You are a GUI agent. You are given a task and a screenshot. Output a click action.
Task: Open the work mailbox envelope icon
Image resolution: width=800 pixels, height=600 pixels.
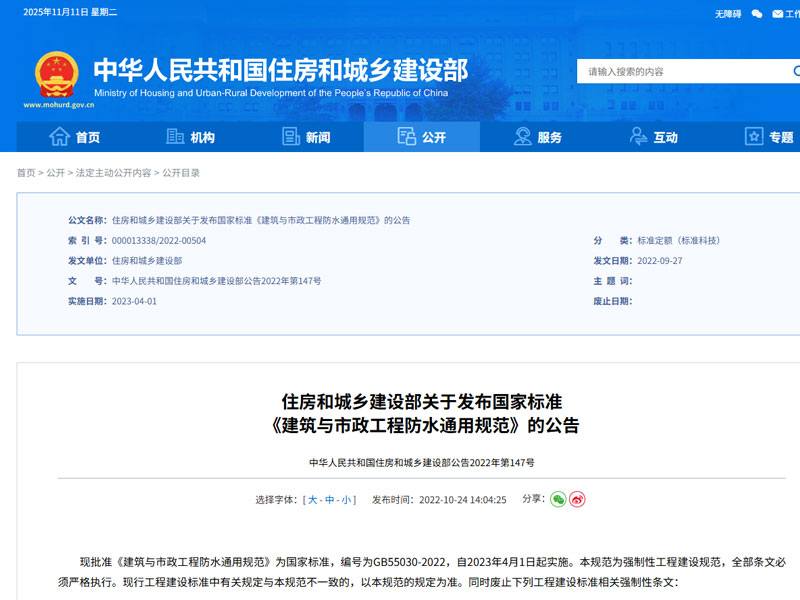[x=778, y=13]
